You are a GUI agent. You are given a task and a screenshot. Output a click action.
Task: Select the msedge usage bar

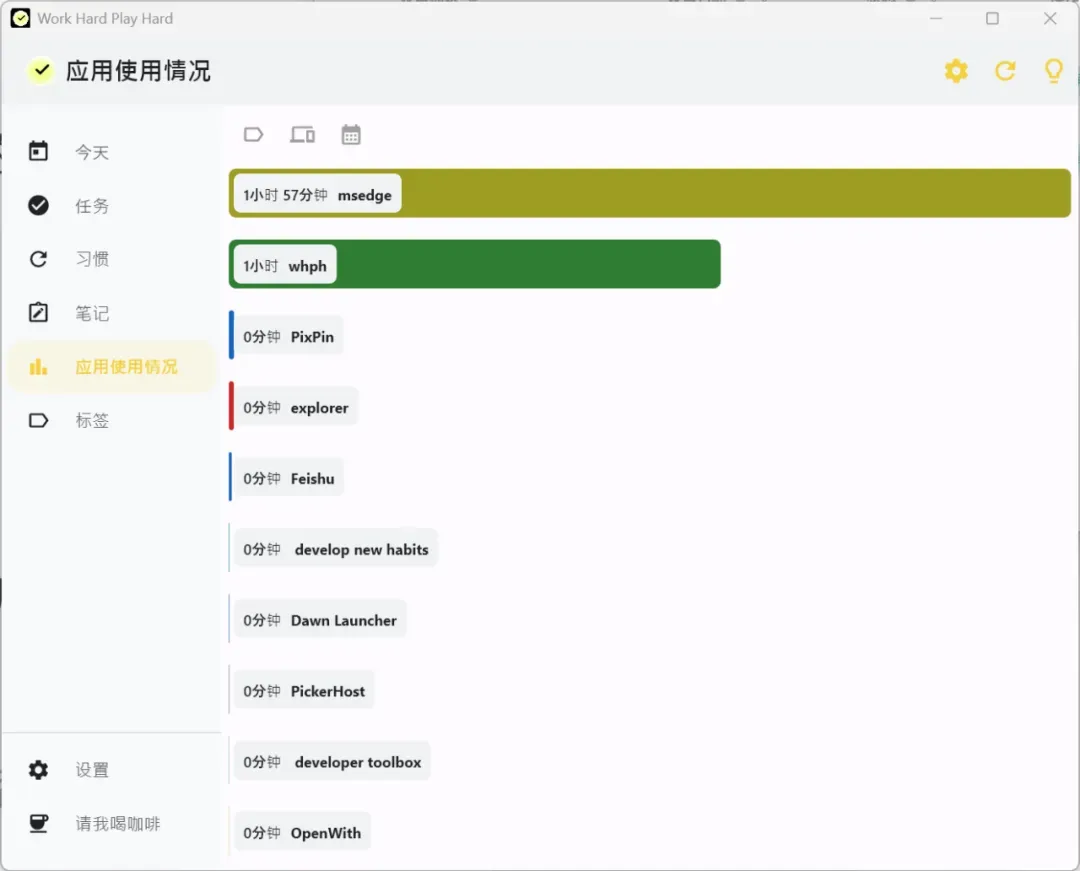[x=650, y=193]
